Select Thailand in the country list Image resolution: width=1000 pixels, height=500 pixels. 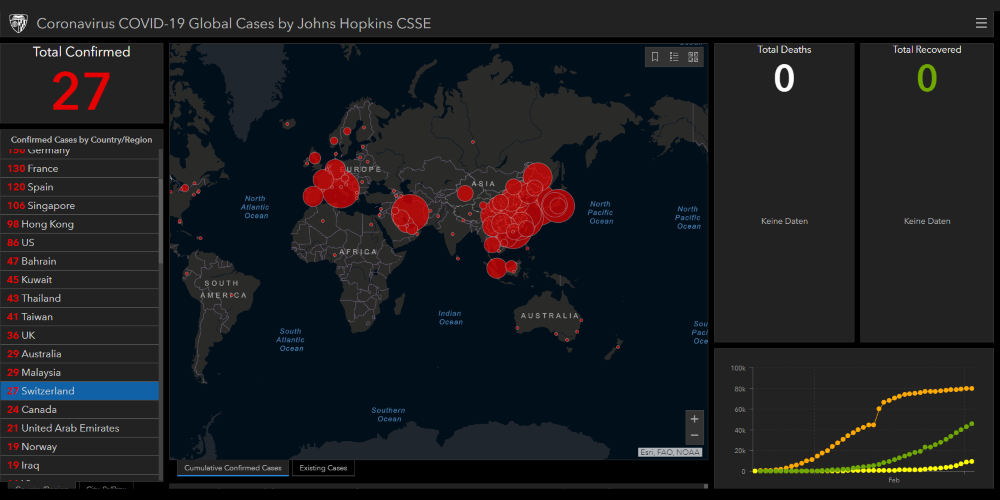pyautogui.click(x=80, y=298)
